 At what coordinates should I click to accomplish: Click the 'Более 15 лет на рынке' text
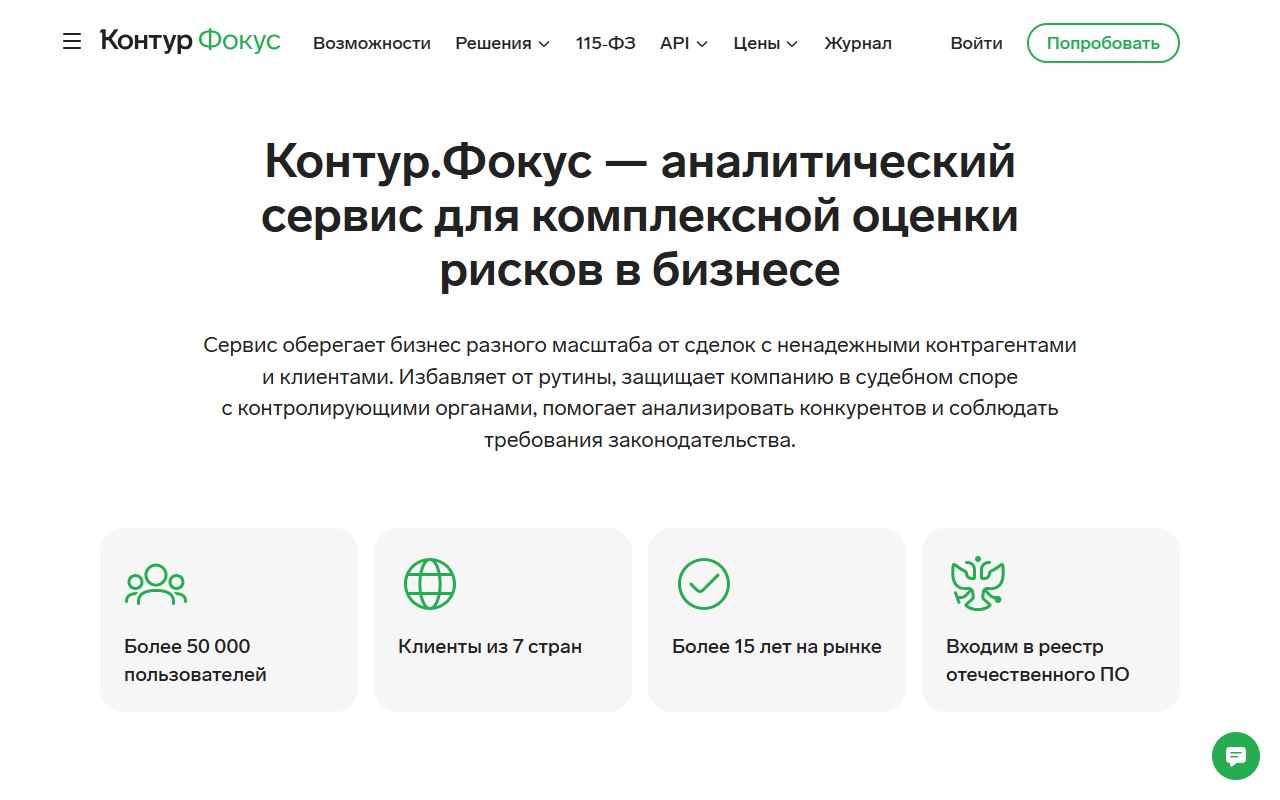[777, 646]
